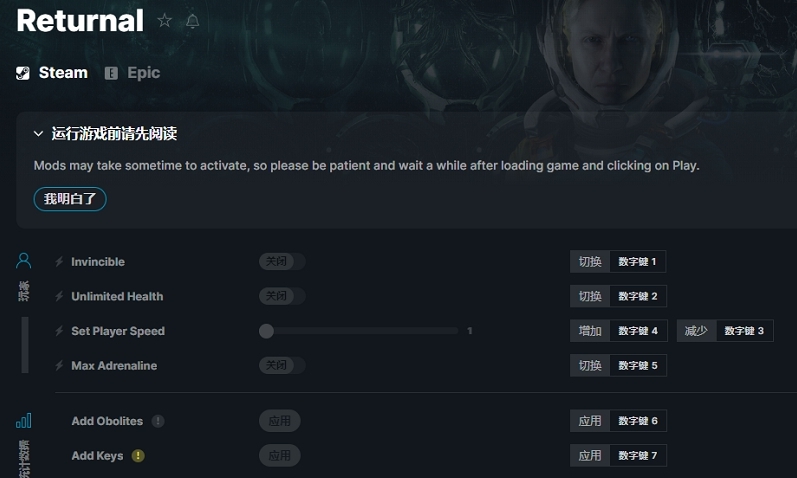
Task: Click the lightning icon beside Invincible
Action: pos(60,262)
